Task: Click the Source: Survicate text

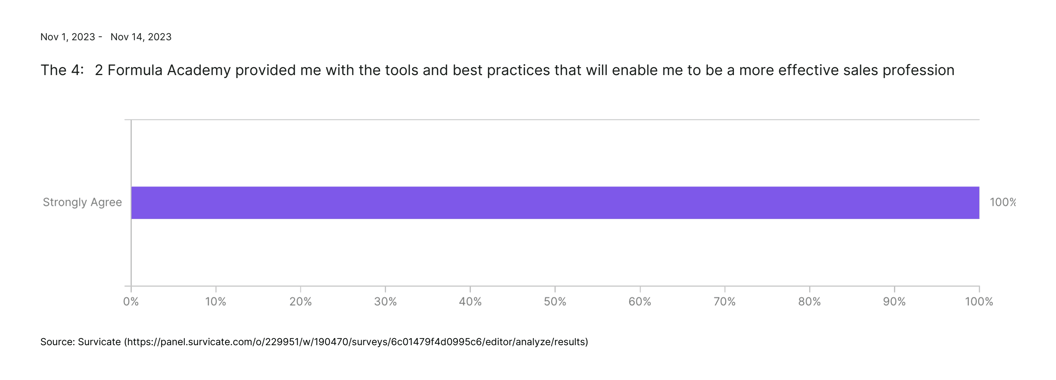Action: (x=81, y=342)
